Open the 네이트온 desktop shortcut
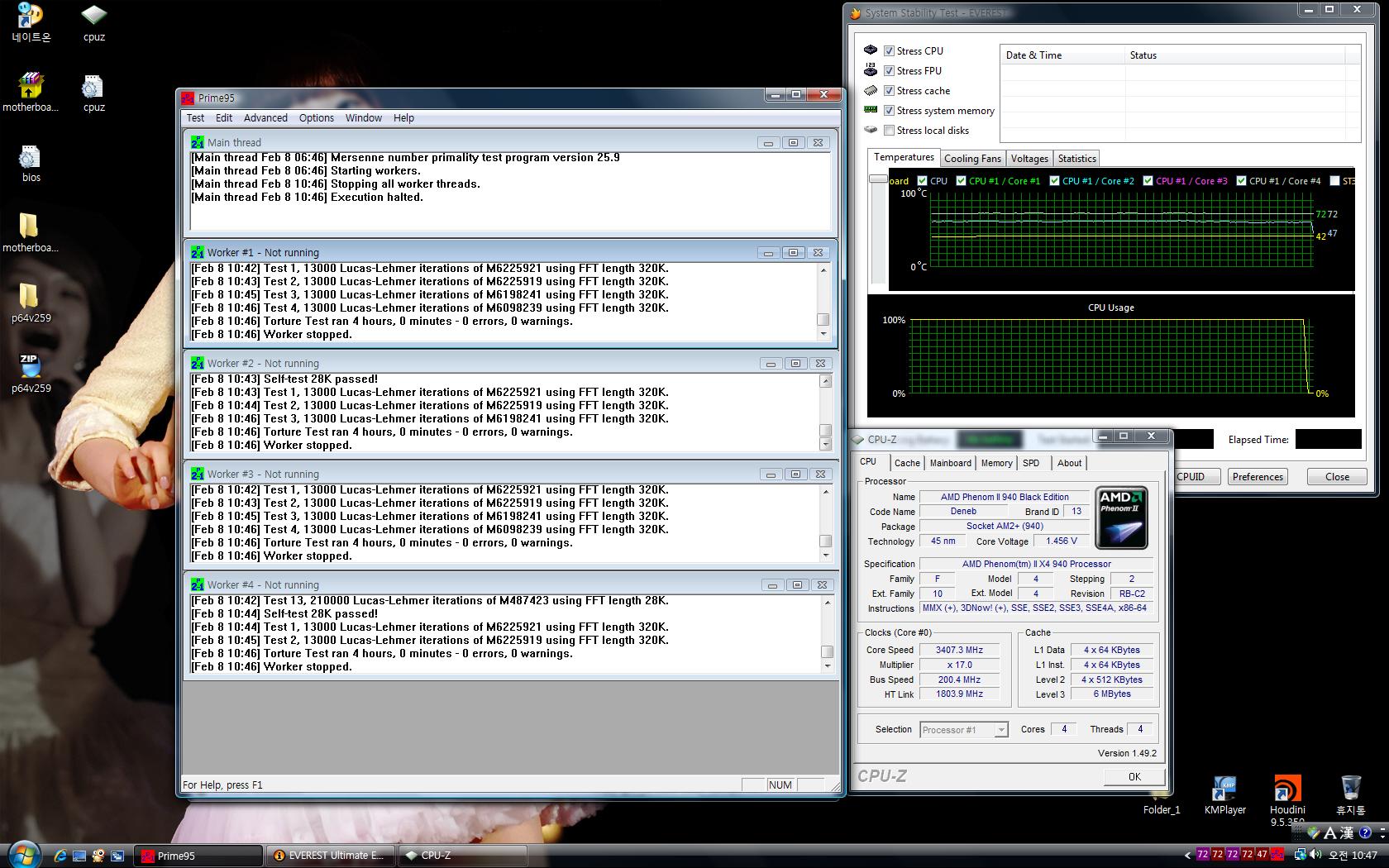1389x868 pixels. tap(31, 21)
